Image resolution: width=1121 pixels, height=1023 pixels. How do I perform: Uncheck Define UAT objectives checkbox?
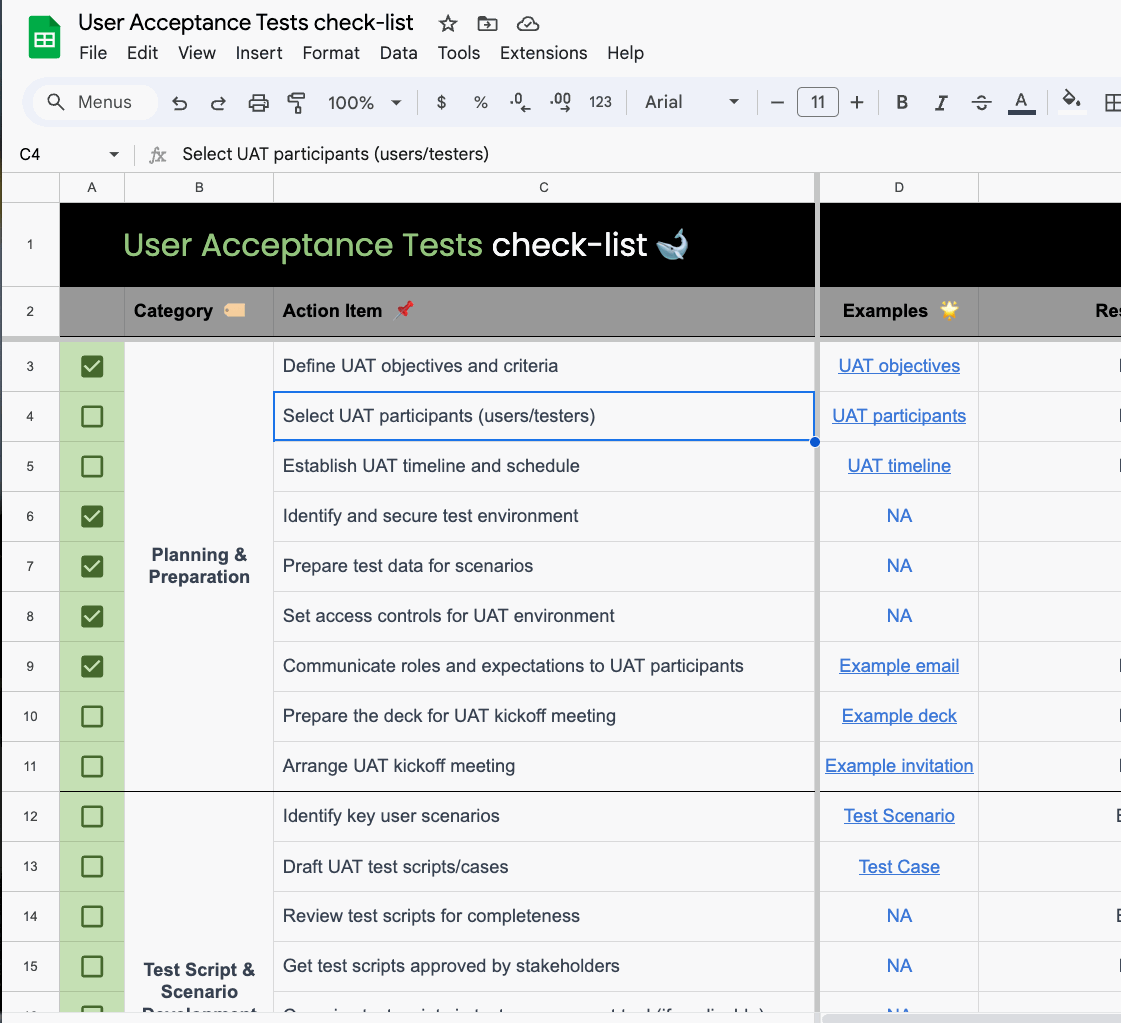click(x=92, y=366)
